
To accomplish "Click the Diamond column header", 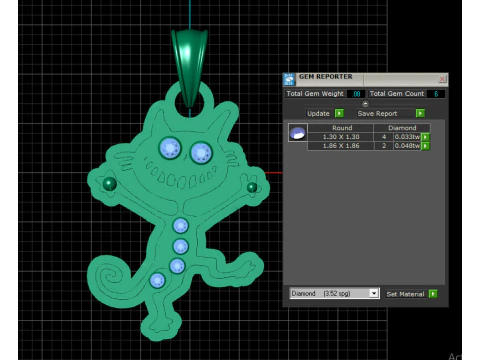I will (402, 128).
